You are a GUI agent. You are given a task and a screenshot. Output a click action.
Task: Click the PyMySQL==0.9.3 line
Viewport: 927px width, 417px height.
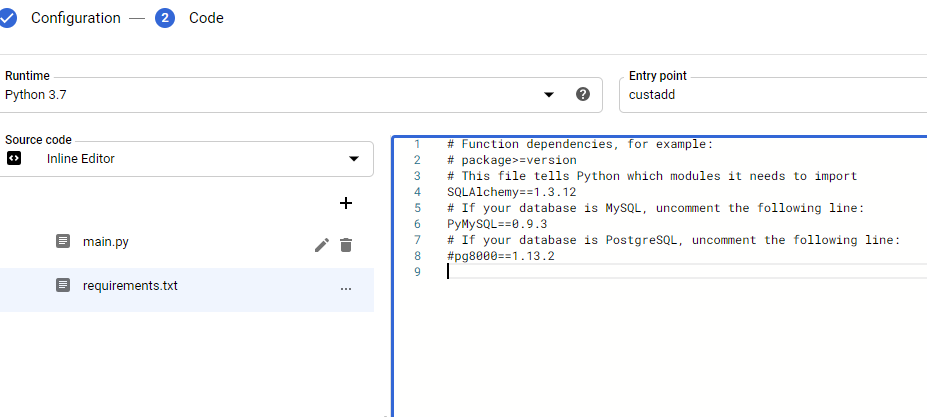click(x=497, y=224)
